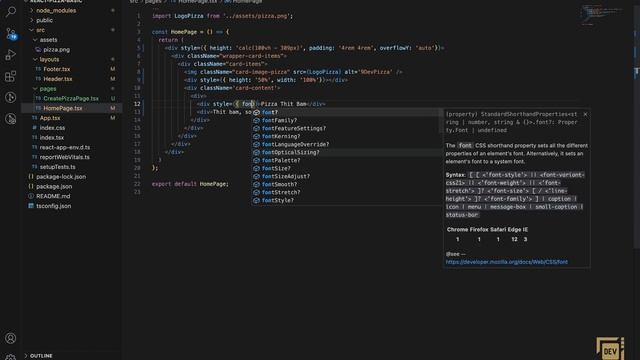This screenshot has width=640, height=360.
Task: Select the fontFamily? suggestion
Action: (x=347, y=120)
